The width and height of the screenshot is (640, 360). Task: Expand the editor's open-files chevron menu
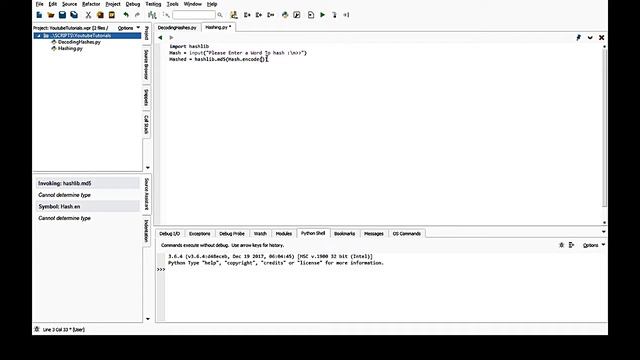click(590, 38)
